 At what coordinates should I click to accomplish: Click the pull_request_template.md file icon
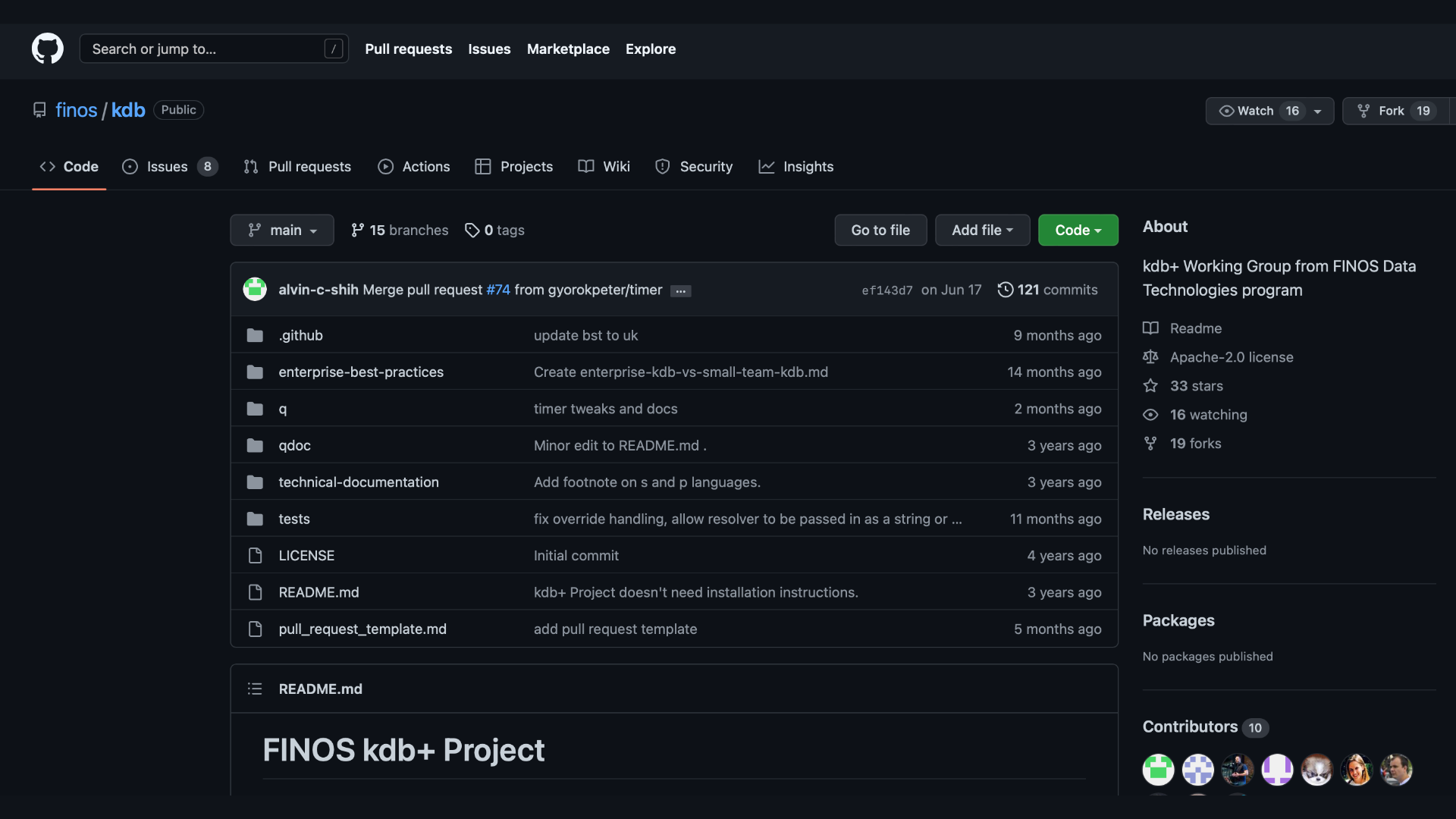click(x=255, y=629)
